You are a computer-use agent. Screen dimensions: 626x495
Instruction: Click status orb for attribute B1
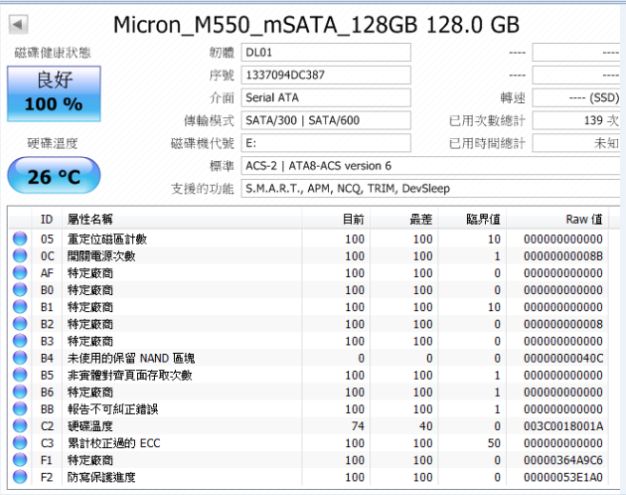pos(19,307)
